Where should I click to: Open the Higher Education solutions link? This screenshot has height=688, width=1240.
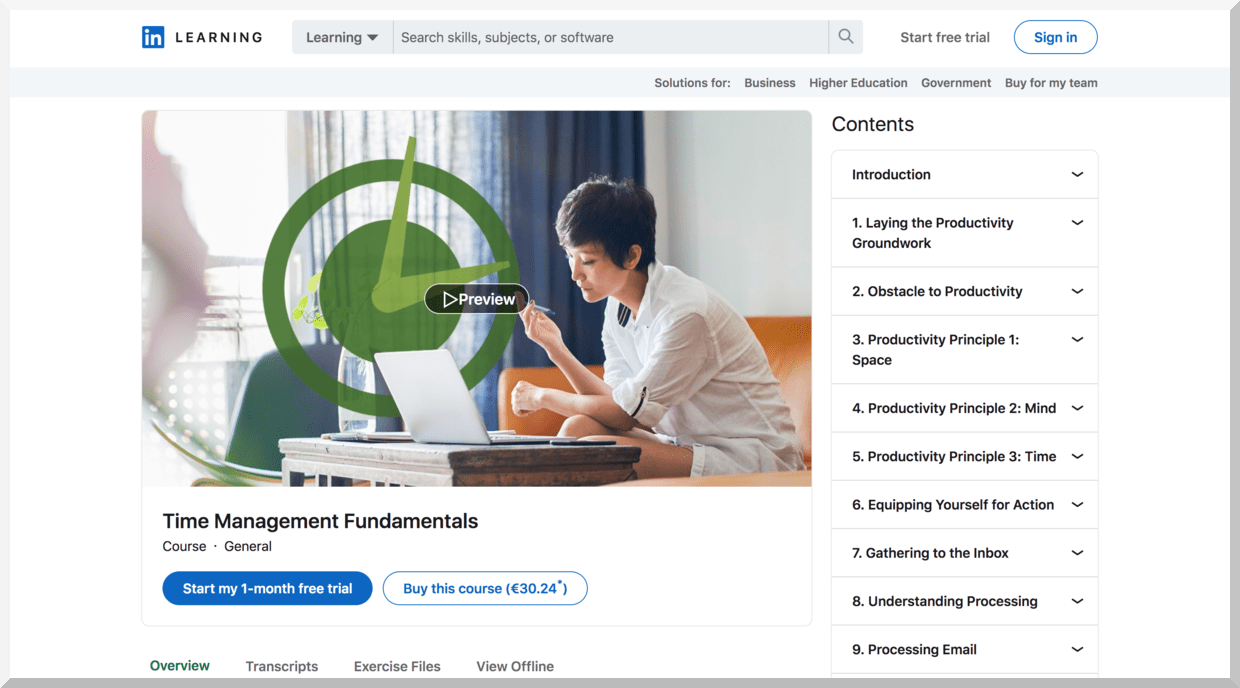[x=858, y=83]
